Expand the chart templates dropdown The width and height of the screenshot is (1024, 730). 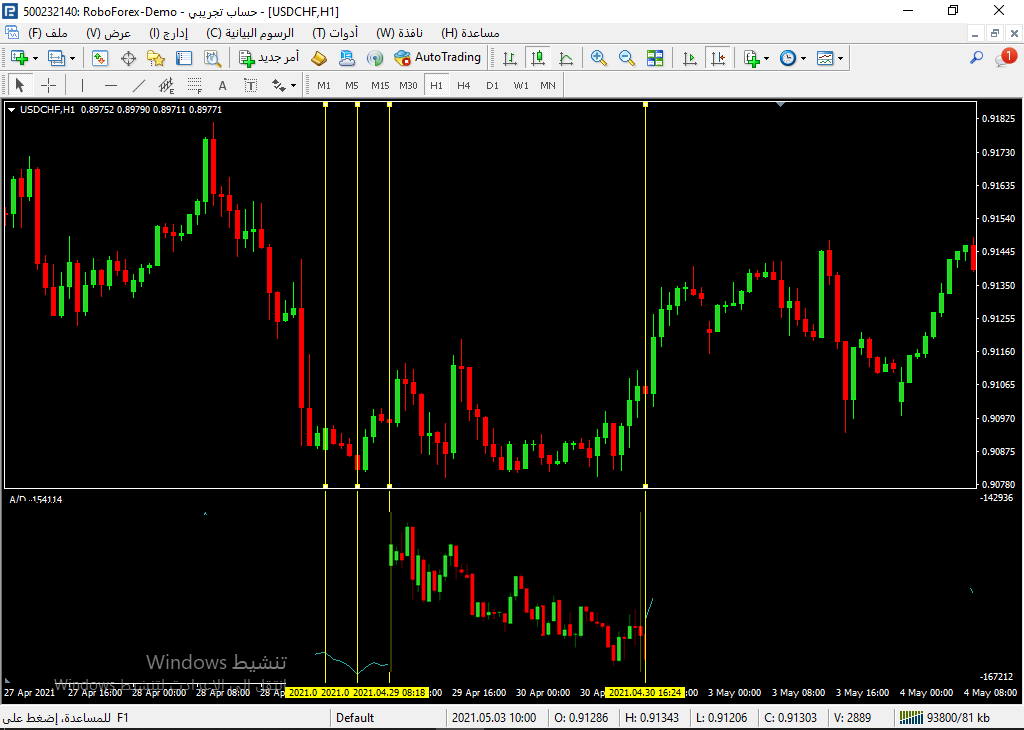point(840,58)
